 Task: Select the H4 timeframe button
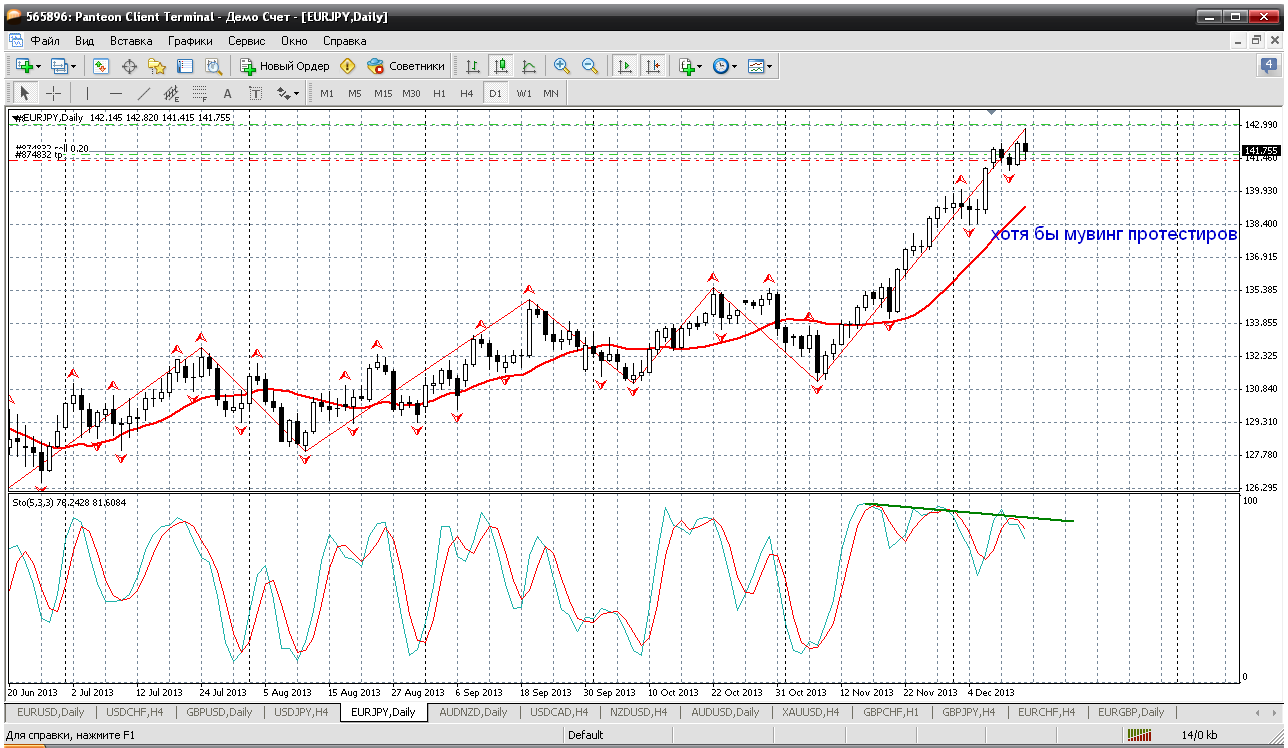point(466,93)
